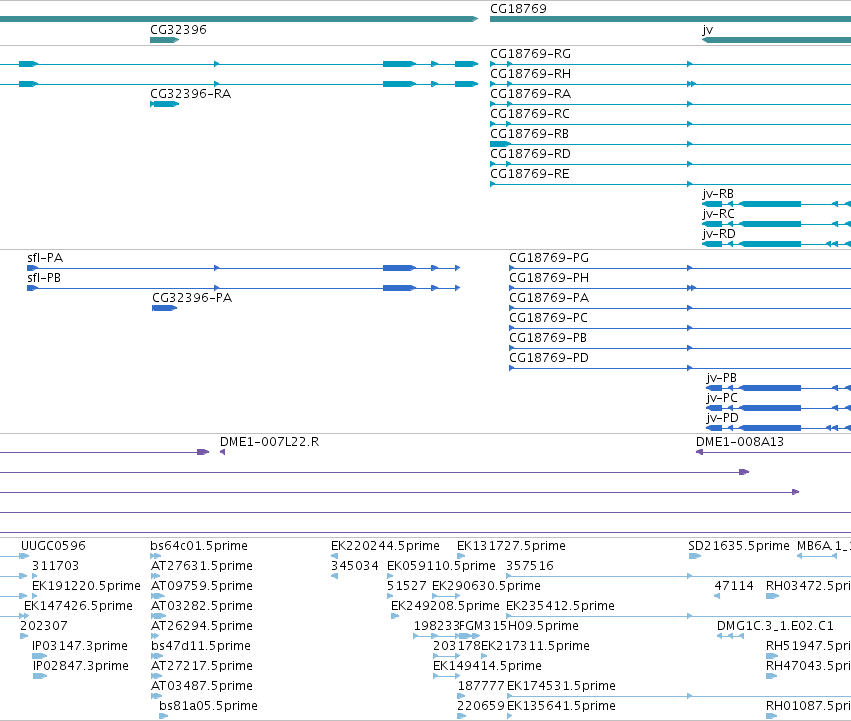The width and height of the screenshot is (851, 721).
Task: Select protein CG18769-PH label
Action: [x=549, y=278]
